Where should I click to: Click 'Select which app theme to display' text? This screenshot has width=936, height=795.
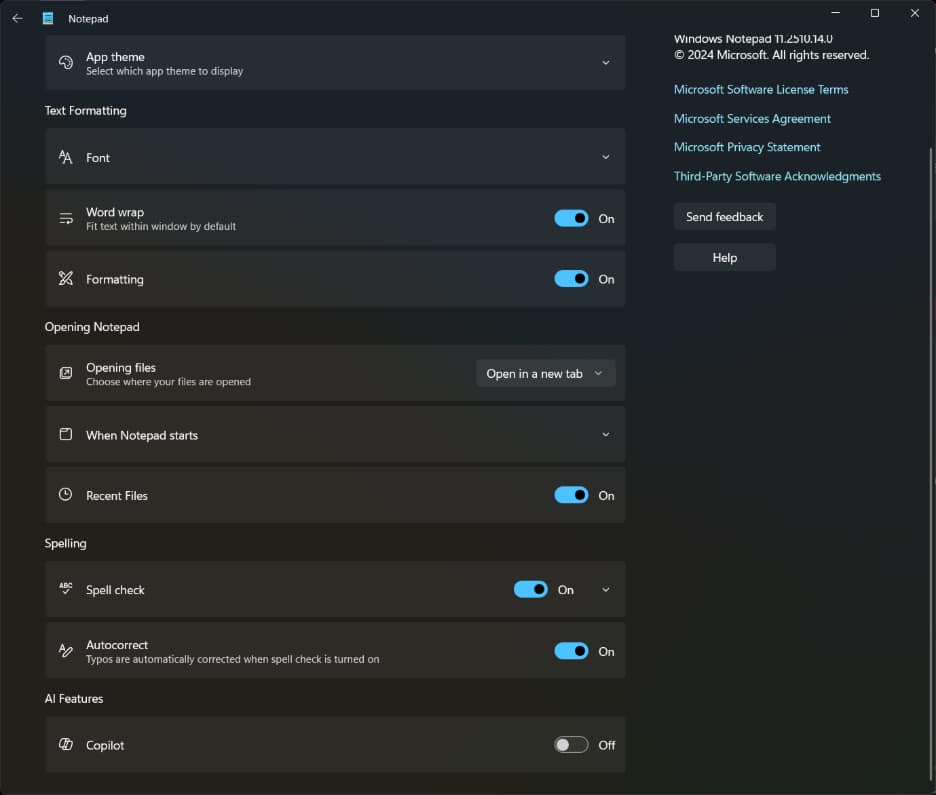click(x=165, y=71)
